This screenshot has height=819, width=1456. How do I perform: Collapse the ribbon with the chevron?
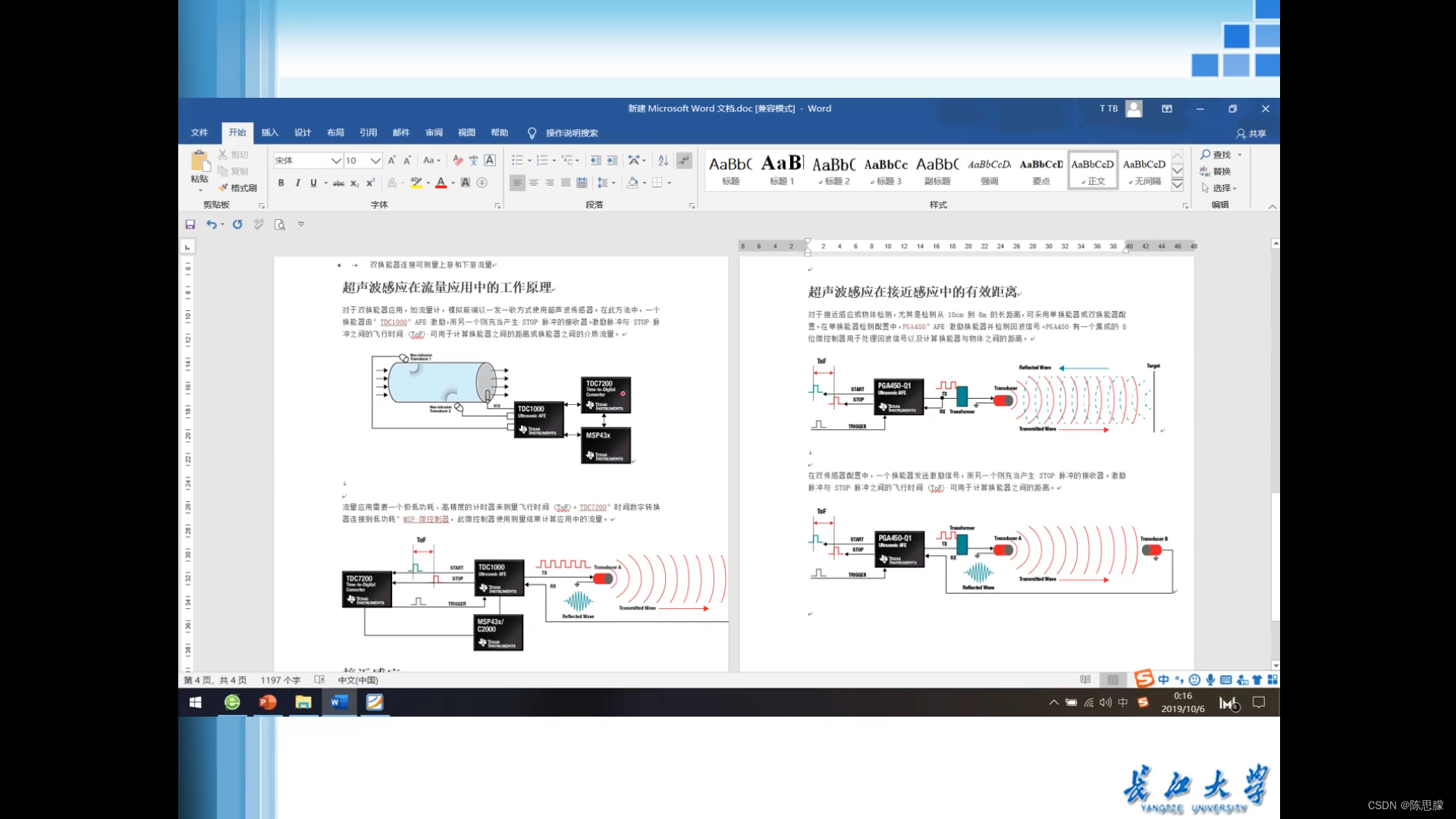[x=1272, y=206]
